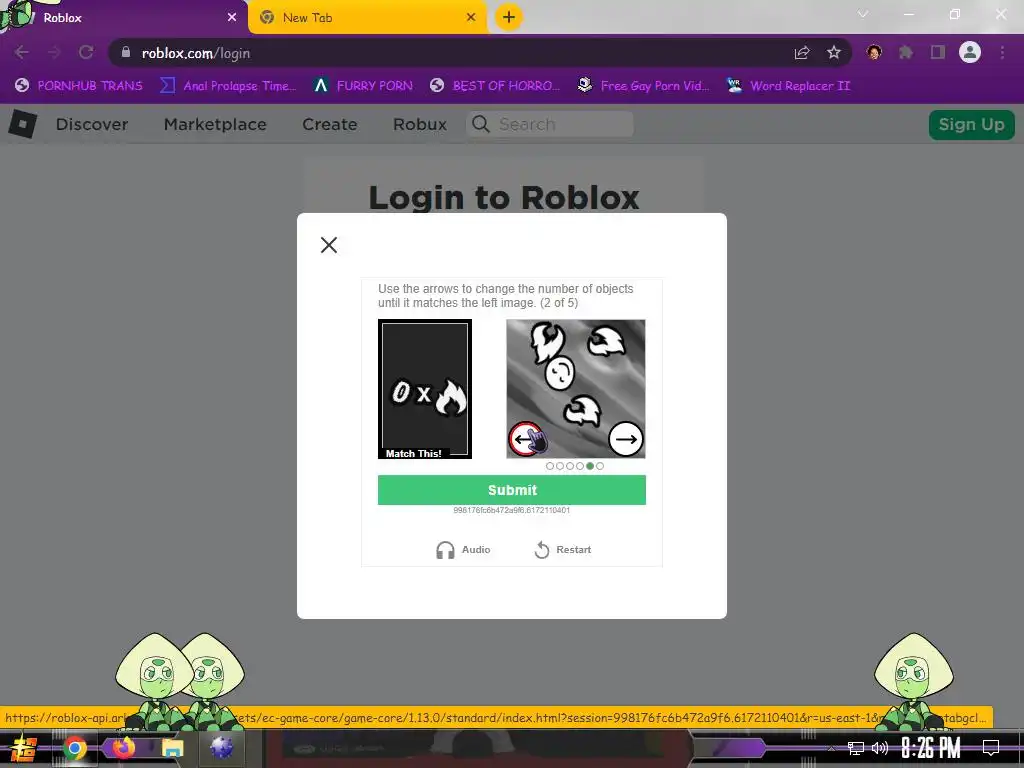Click the right arrow on puzzle image
The height and width of the screenshot is (768, 1024).
(626, 439)
